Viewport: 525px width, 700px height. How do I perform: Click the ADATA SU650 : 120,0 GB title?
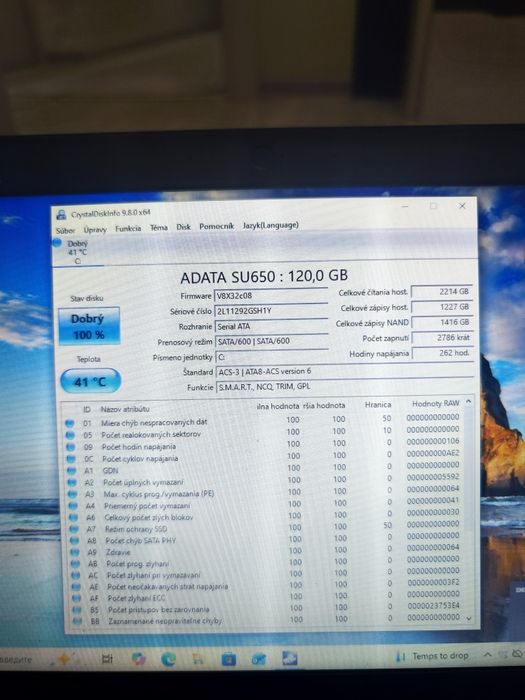pos(264,276)
